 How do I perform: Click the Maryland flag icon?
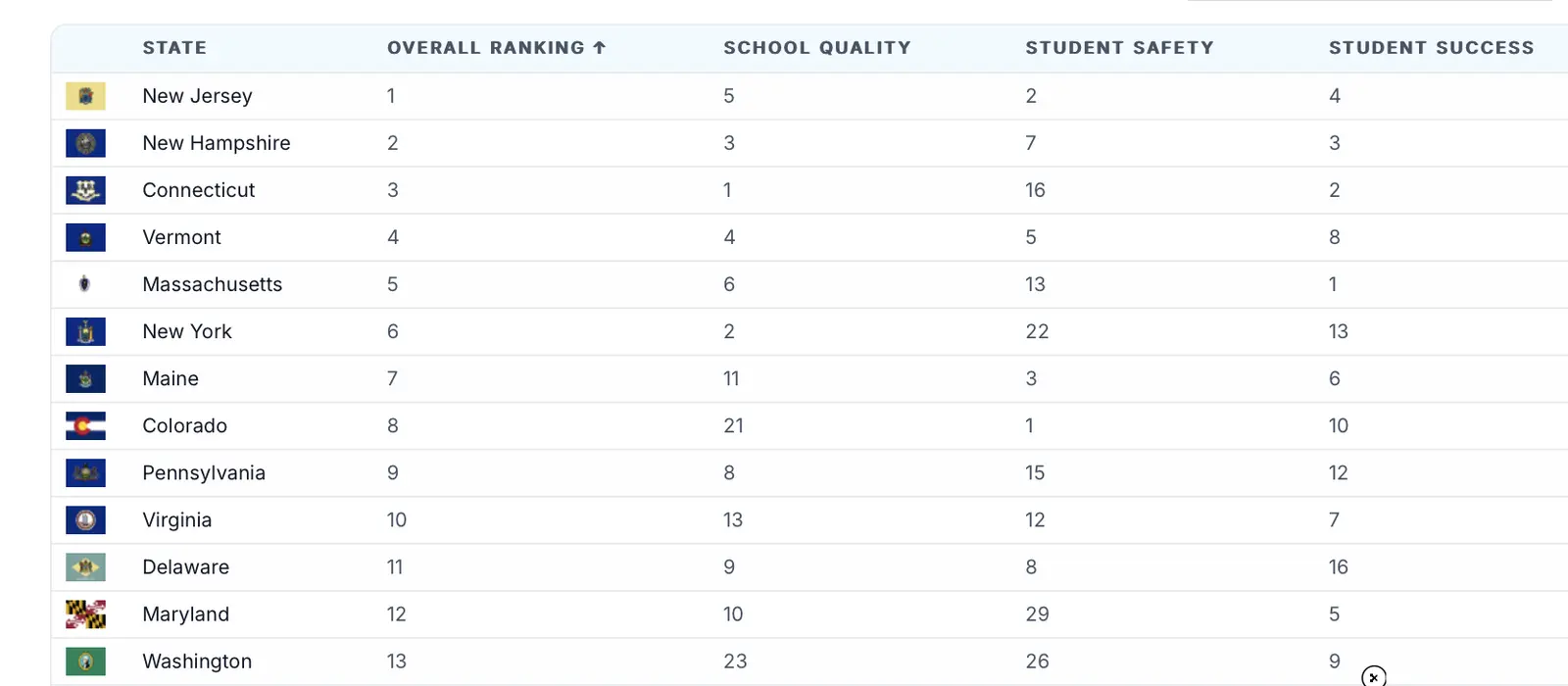tap(85, 614)
